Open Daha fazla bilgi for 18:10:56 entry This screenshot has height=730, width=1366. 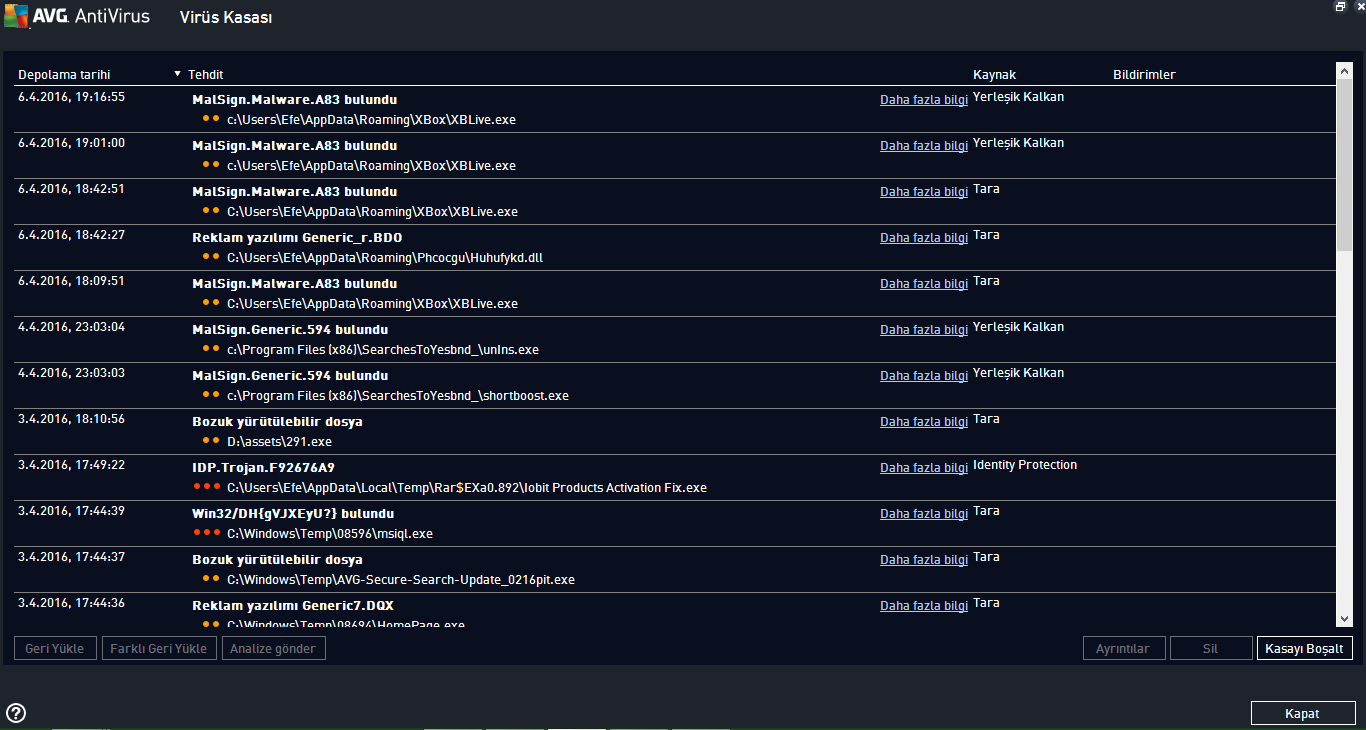coord(924,422)
